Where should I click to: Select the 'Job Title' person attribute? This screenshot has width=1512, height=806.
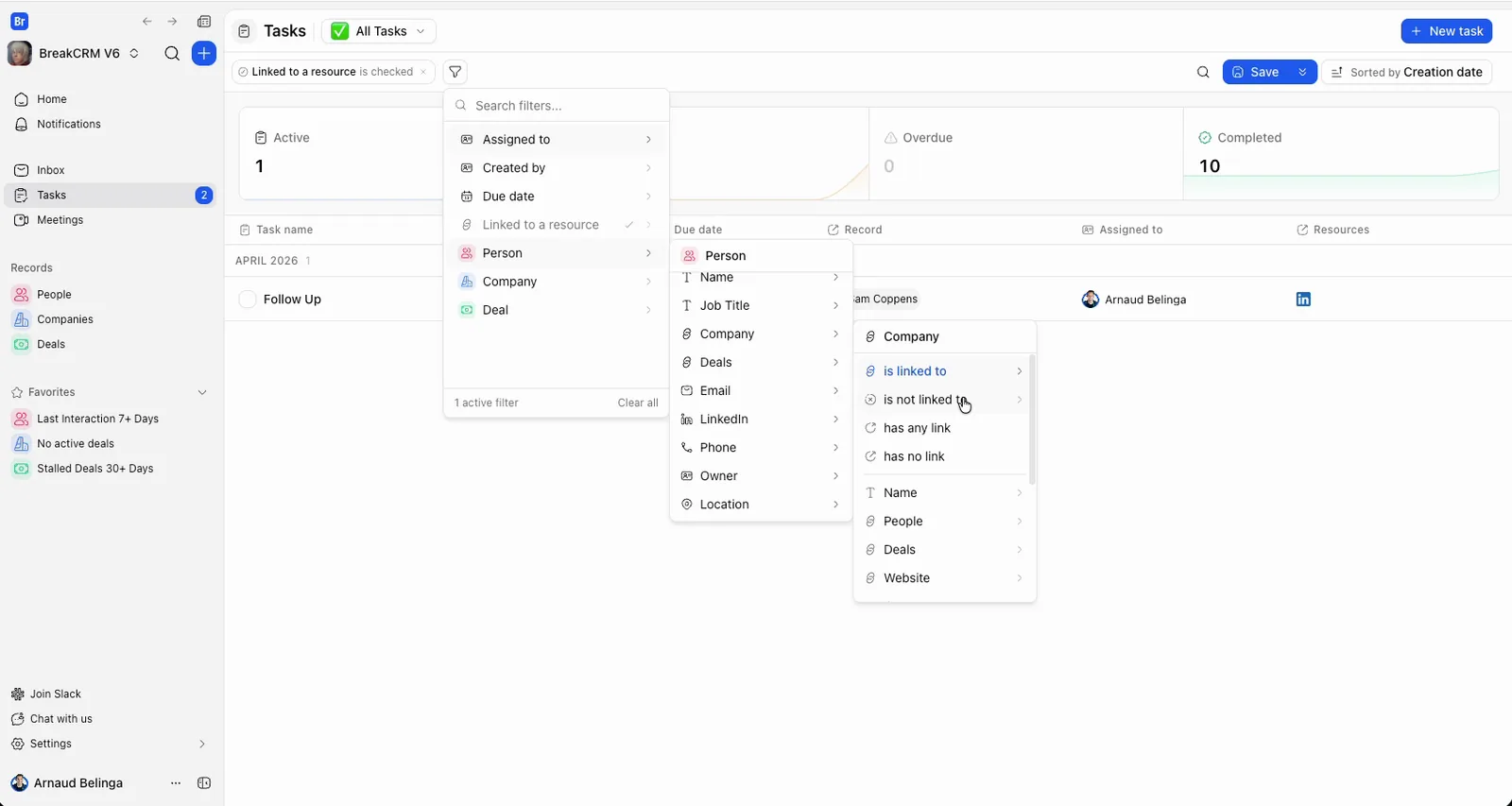click(761, 306)
